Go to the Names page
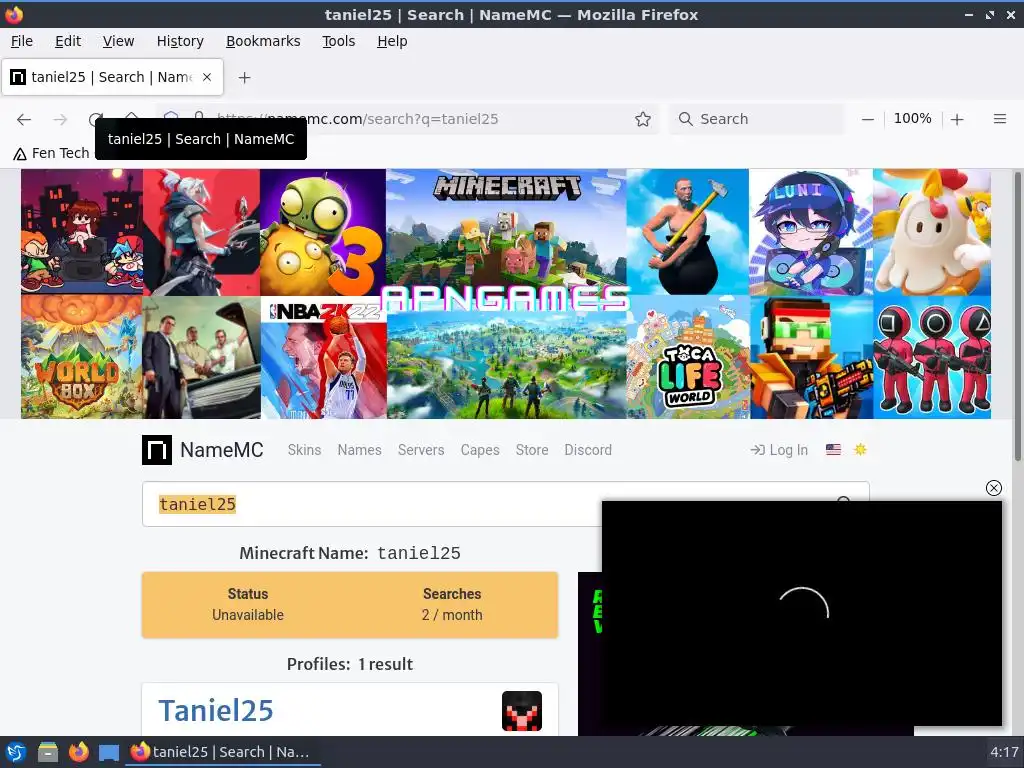Screen dimensions: 1024x768 click(x=359, y=450)
